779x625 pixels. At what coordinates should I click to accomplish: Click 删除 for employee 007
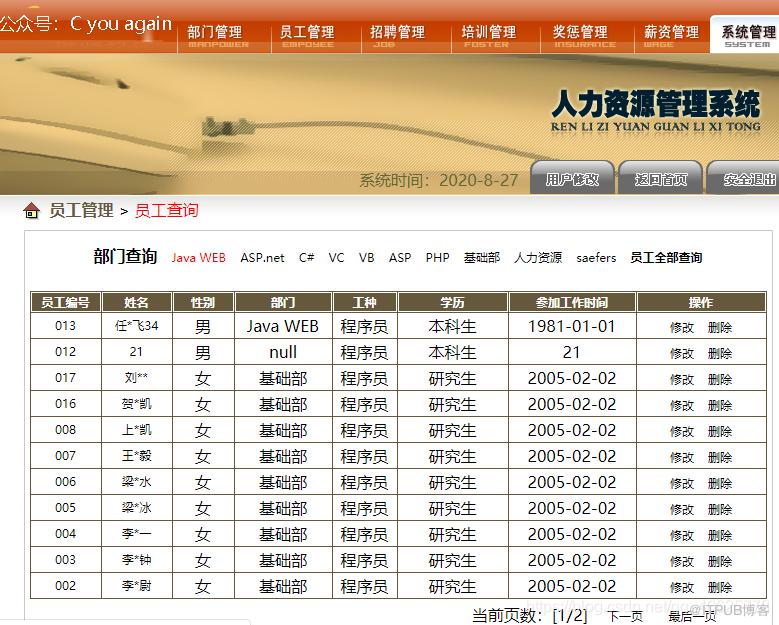720,457
